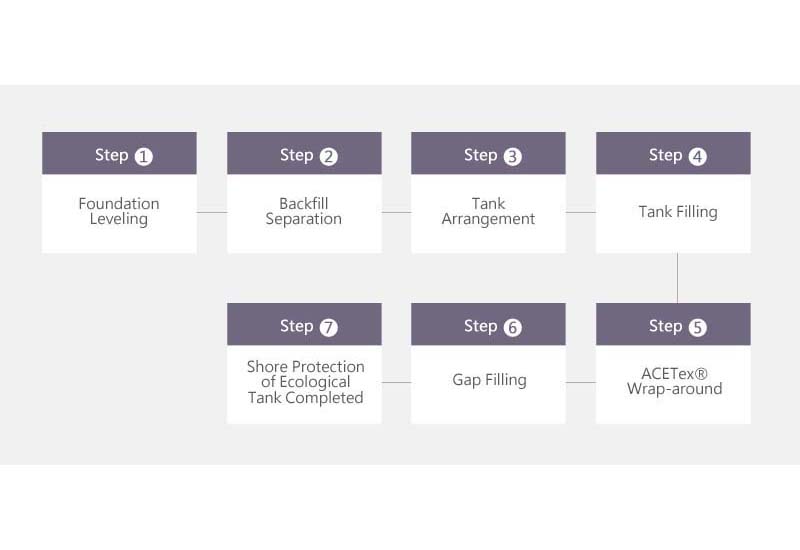Click the connector line between Step 6 and 7

click(x=396, y=382)
